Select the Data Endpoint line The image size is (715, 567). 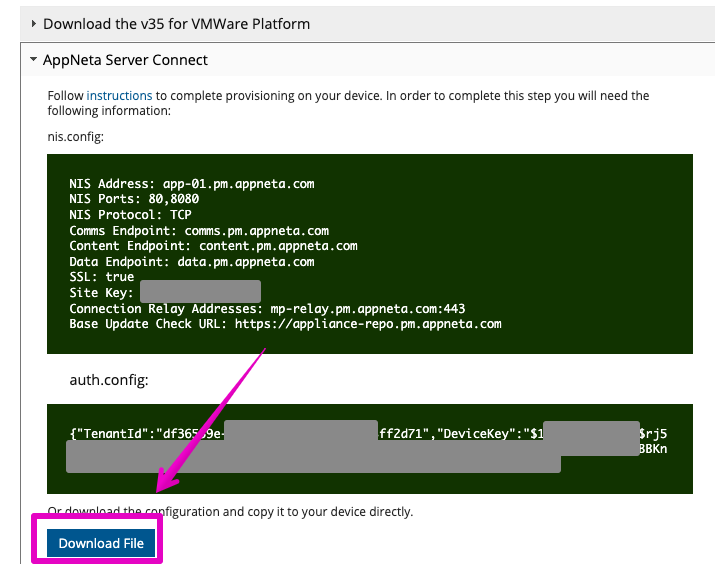click(x=192, y=261)
